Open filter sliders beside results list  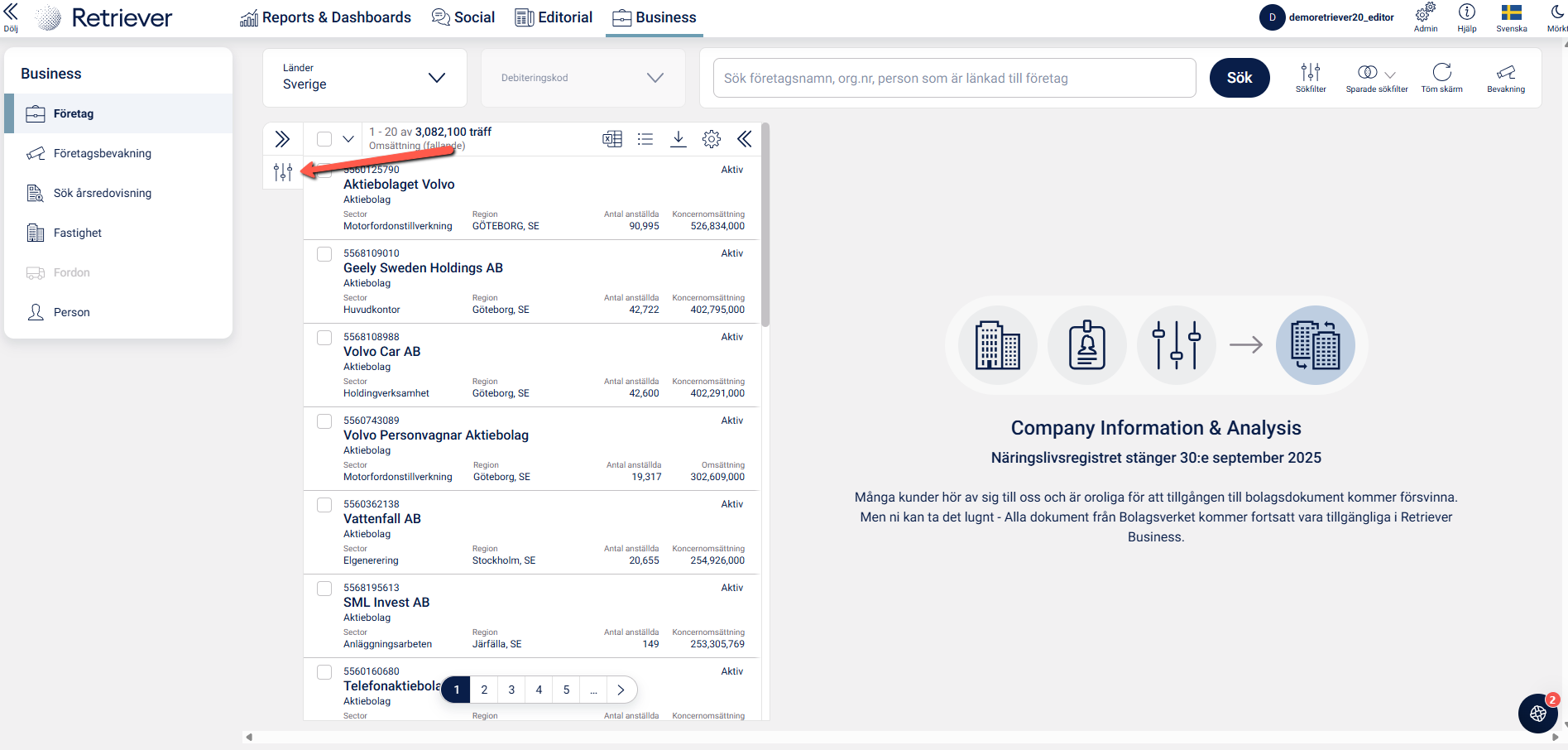coord(283,172)
